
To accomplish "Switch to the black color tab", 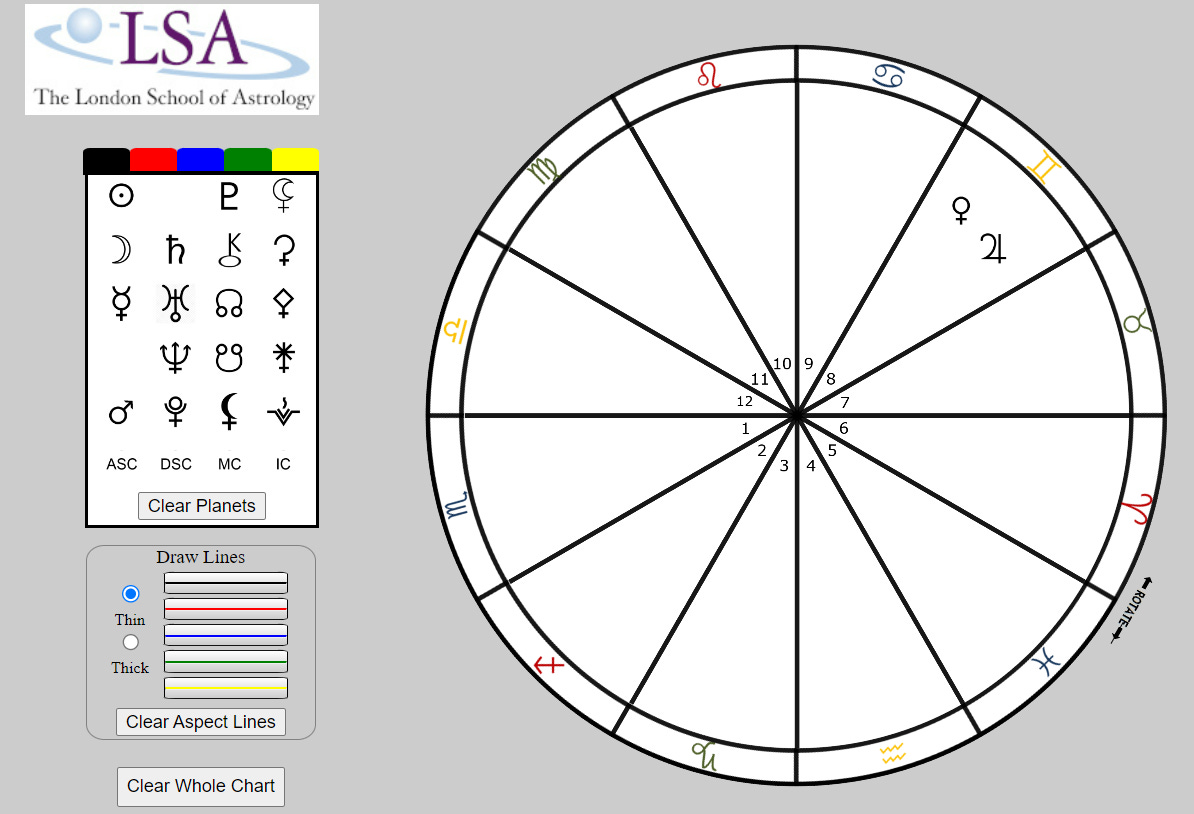I will [107, 160].
